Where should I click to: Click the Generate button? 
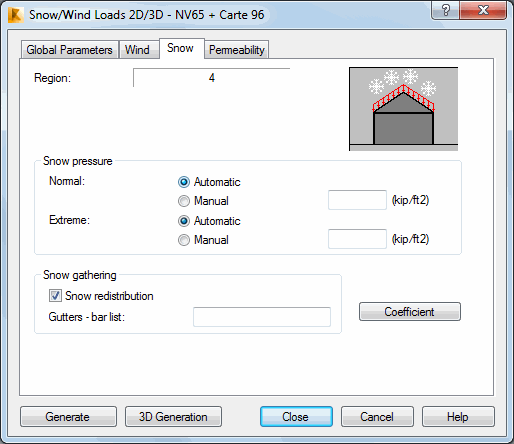(68, 417)
